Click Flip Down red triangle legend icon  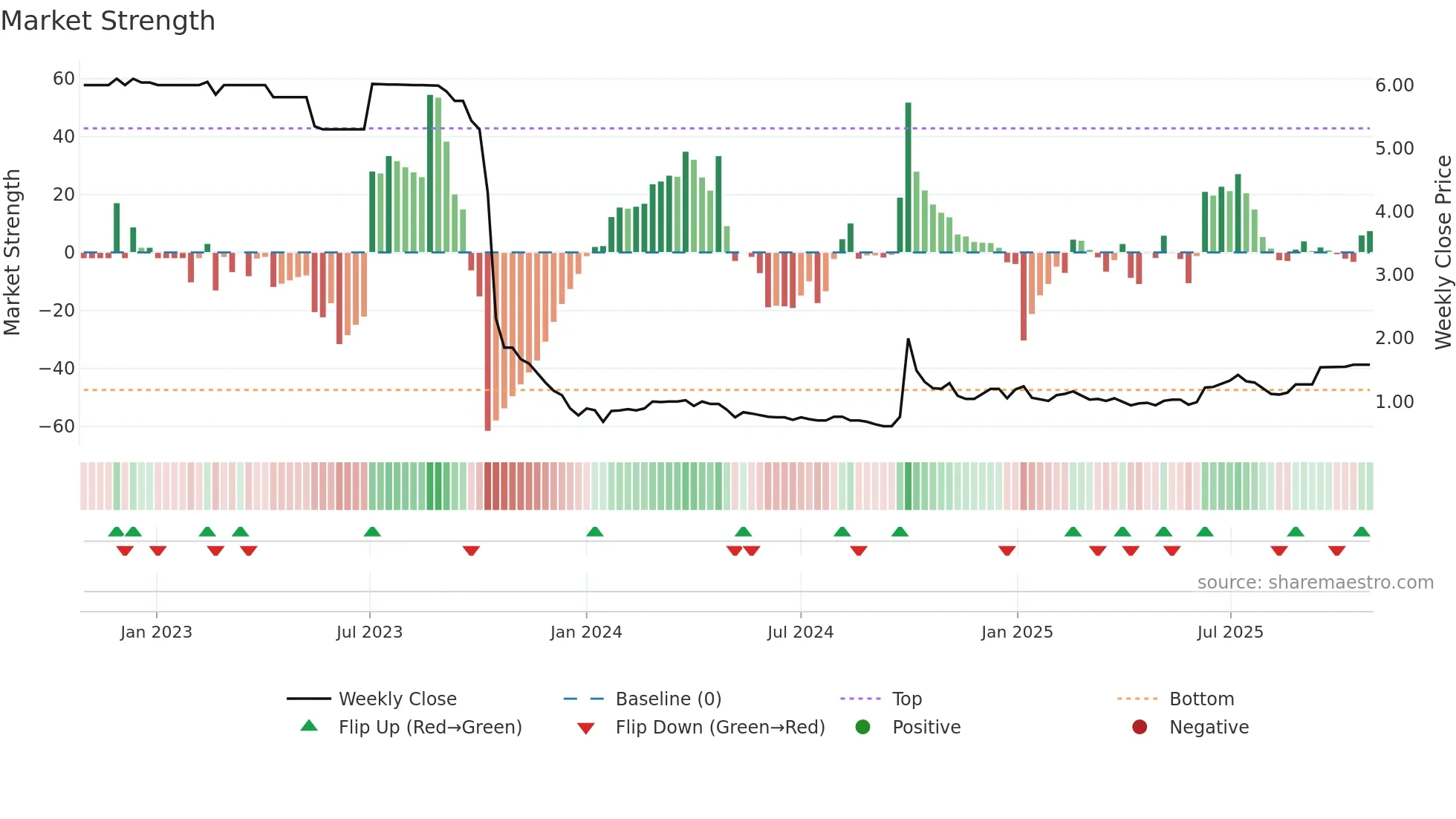(585, 728)
